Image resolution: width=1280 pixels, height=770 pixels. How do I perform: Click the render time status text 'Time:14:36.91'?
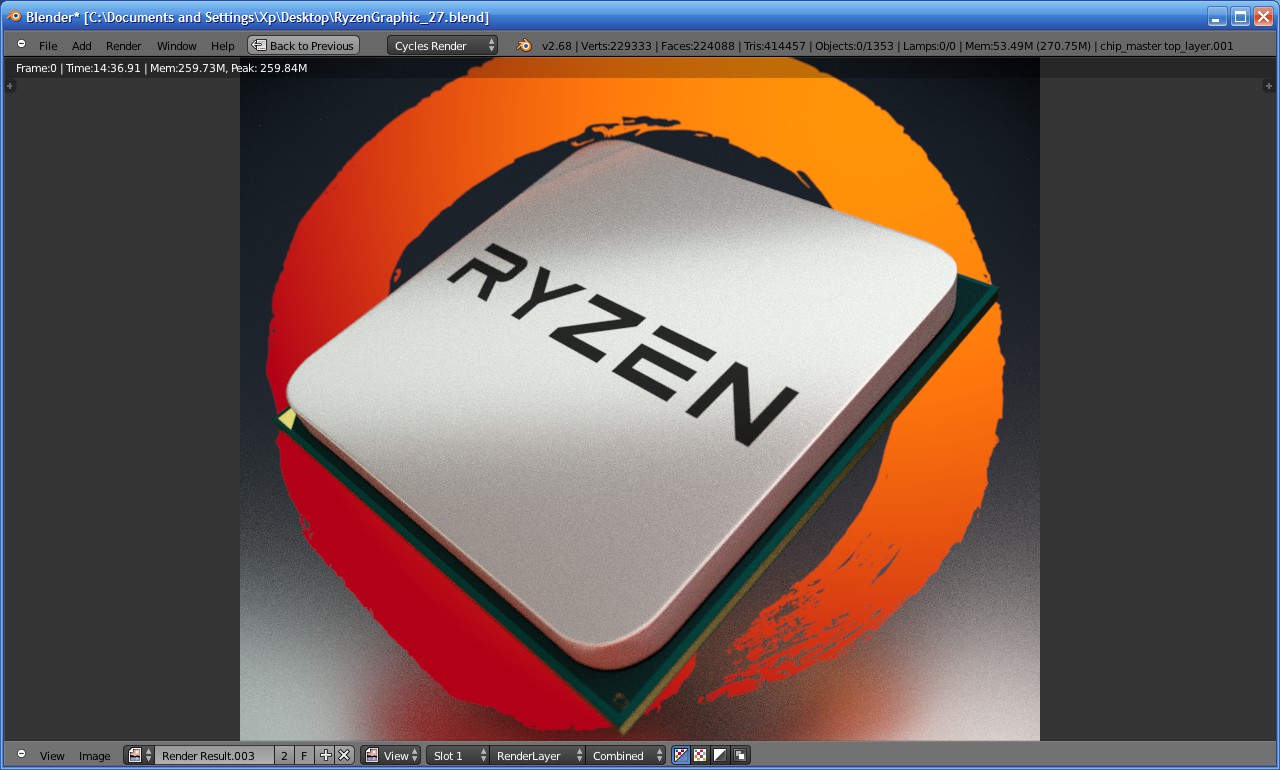[x=103, y=68]
